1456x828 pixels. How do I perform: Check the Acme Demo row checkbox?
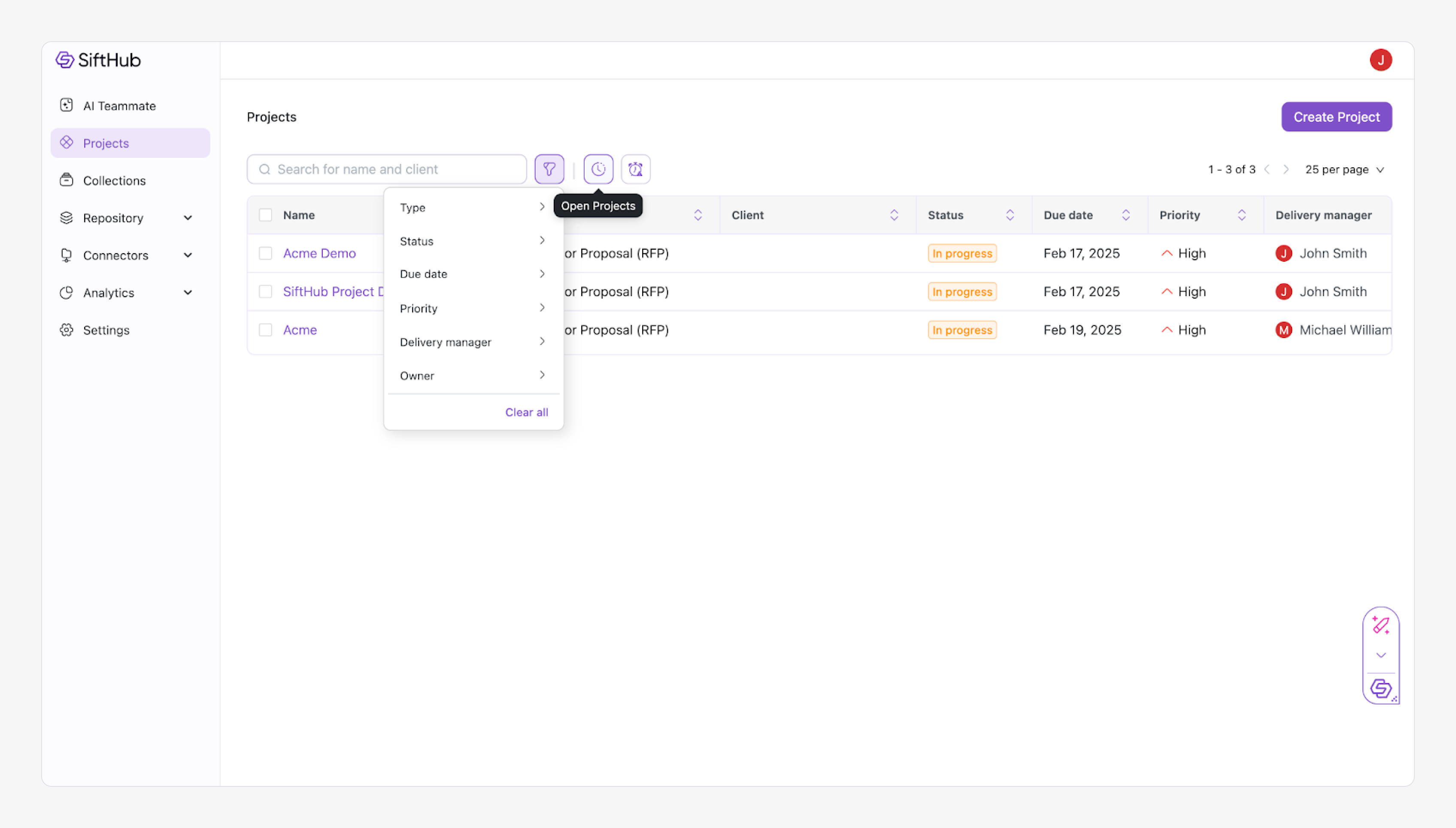point(265,253)
